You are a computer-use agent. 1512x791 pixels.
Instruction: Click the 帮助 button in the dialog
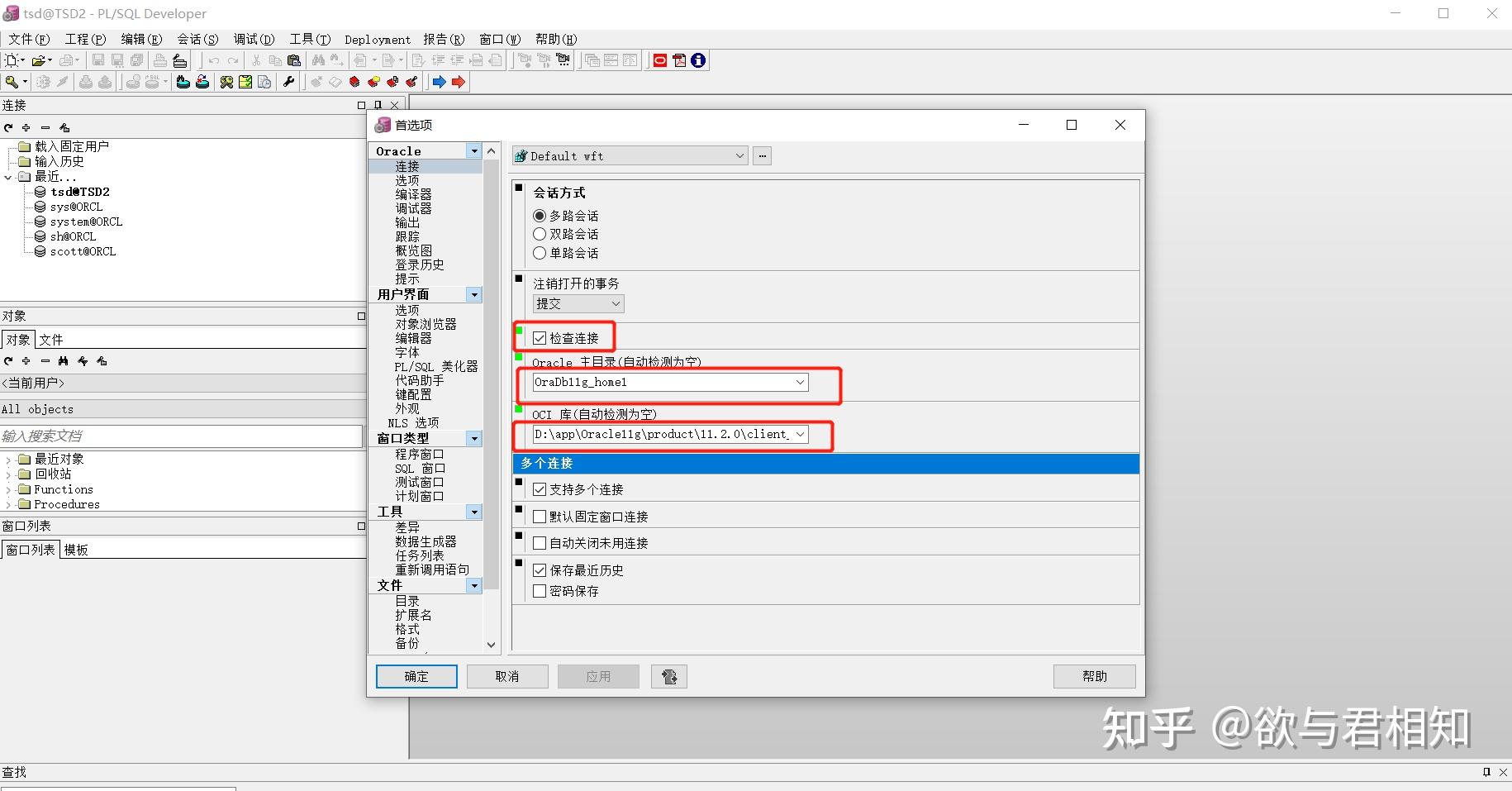point(1095,677)
